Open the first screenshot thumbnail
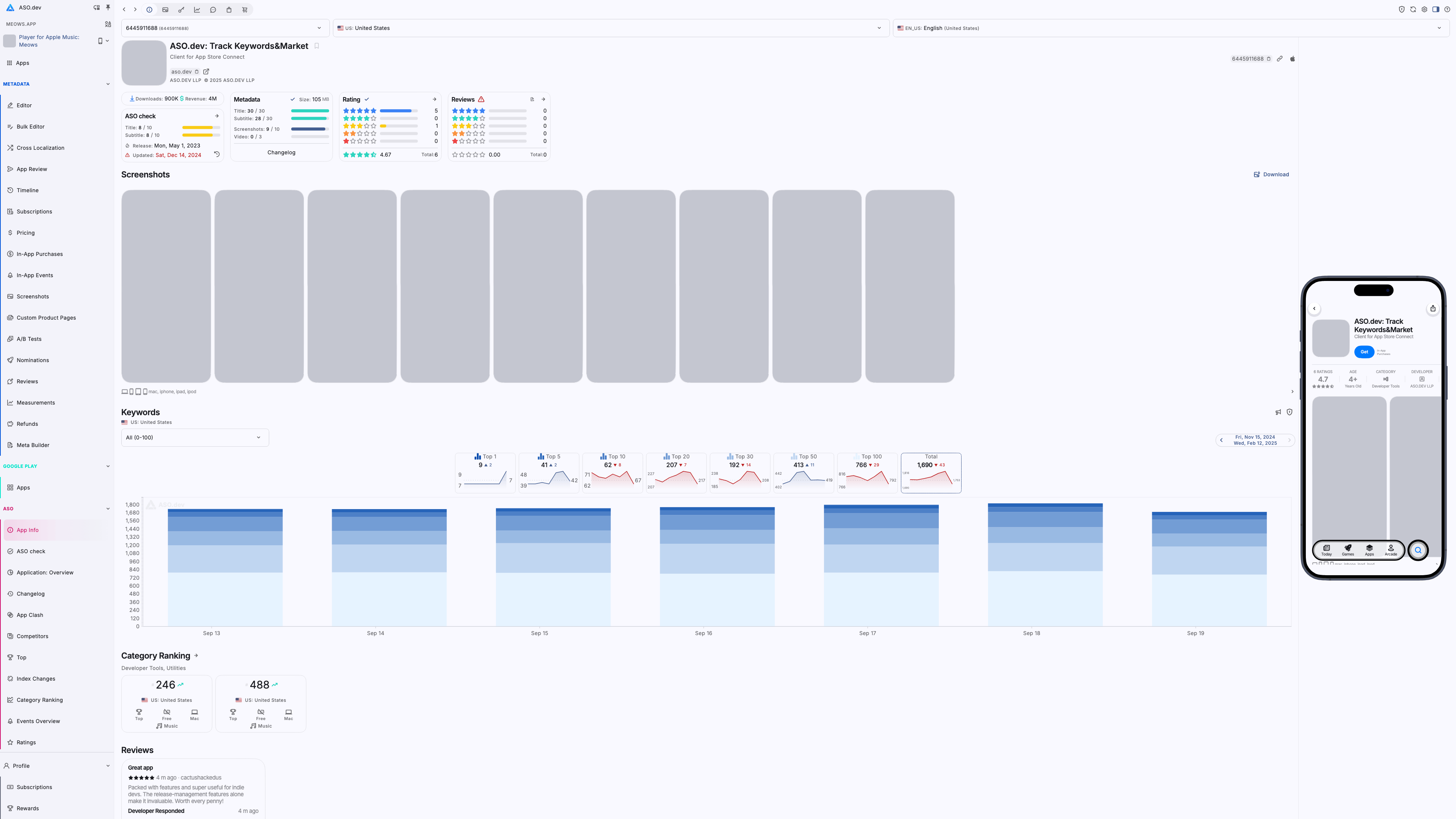The height and width of the screenshot is (819, 1456). click(166, 287)
